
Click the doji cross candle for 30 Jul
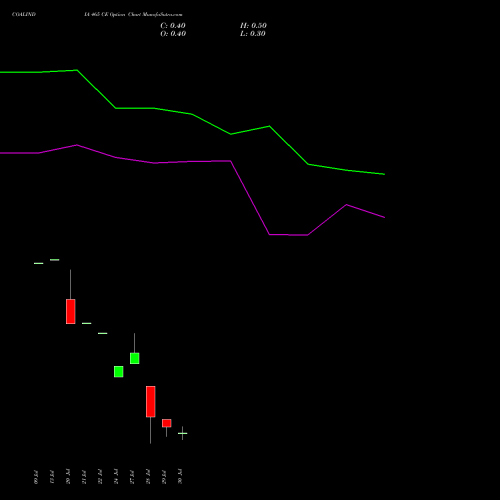tap(182, 433)
